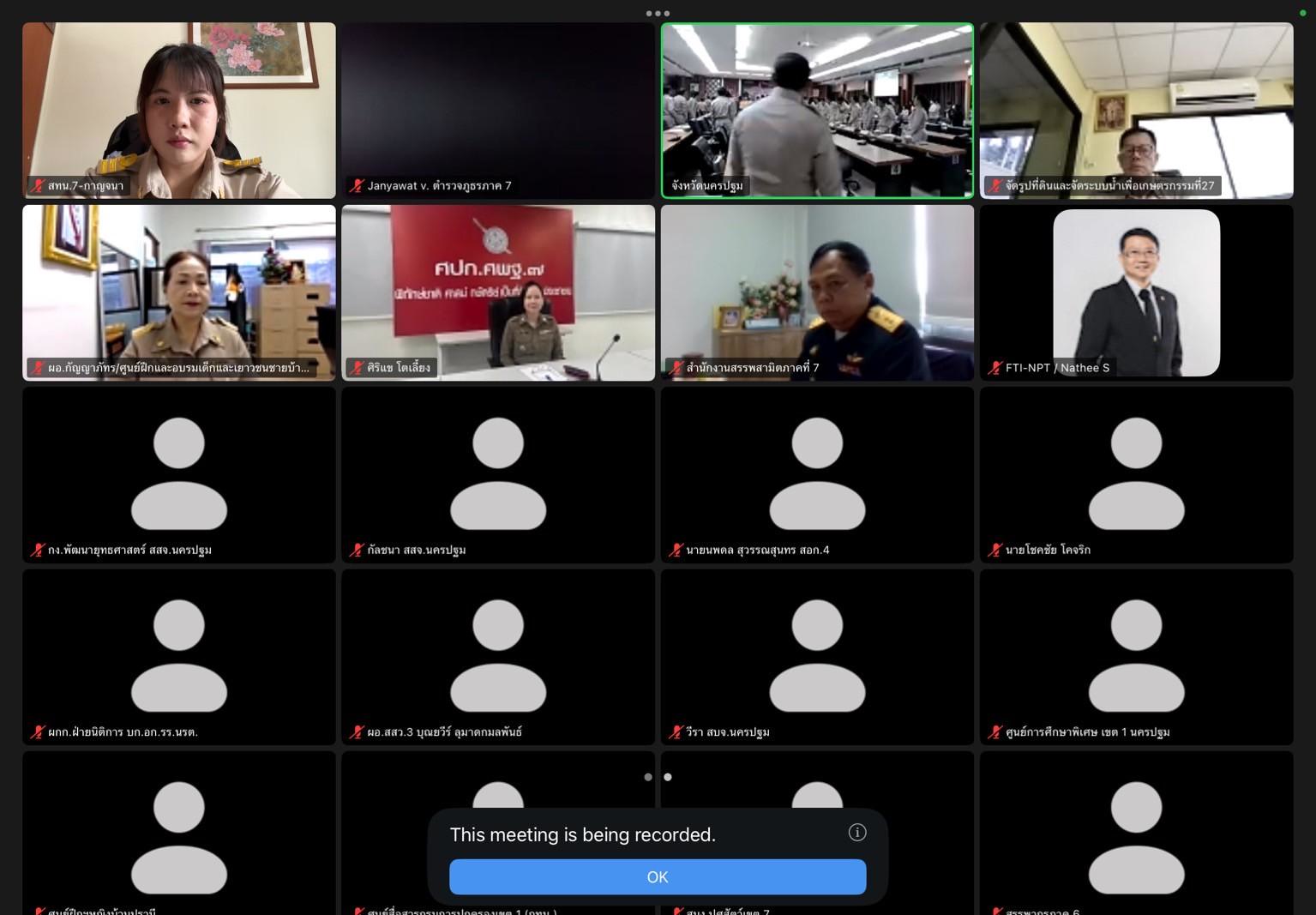This screenshot has height=915, width=1316.
Task: Click muted mic icon on สำนักงานสรรพสามิตภาคที่ 7
Action: pyautogui.click(x=676, y=368)
